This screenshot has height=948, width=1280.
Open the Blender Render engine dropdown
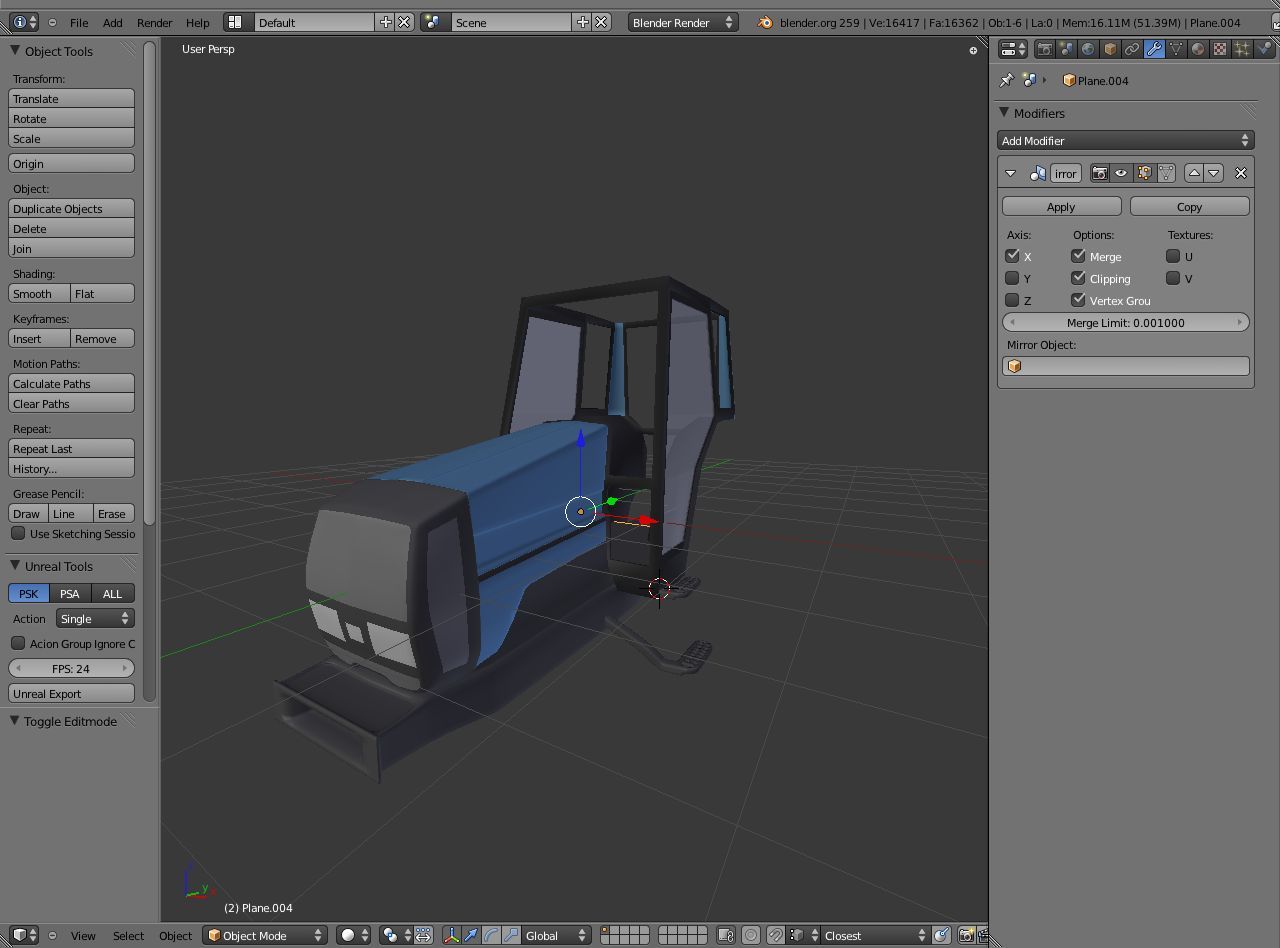pyautogui.click(x=683, y=22)
